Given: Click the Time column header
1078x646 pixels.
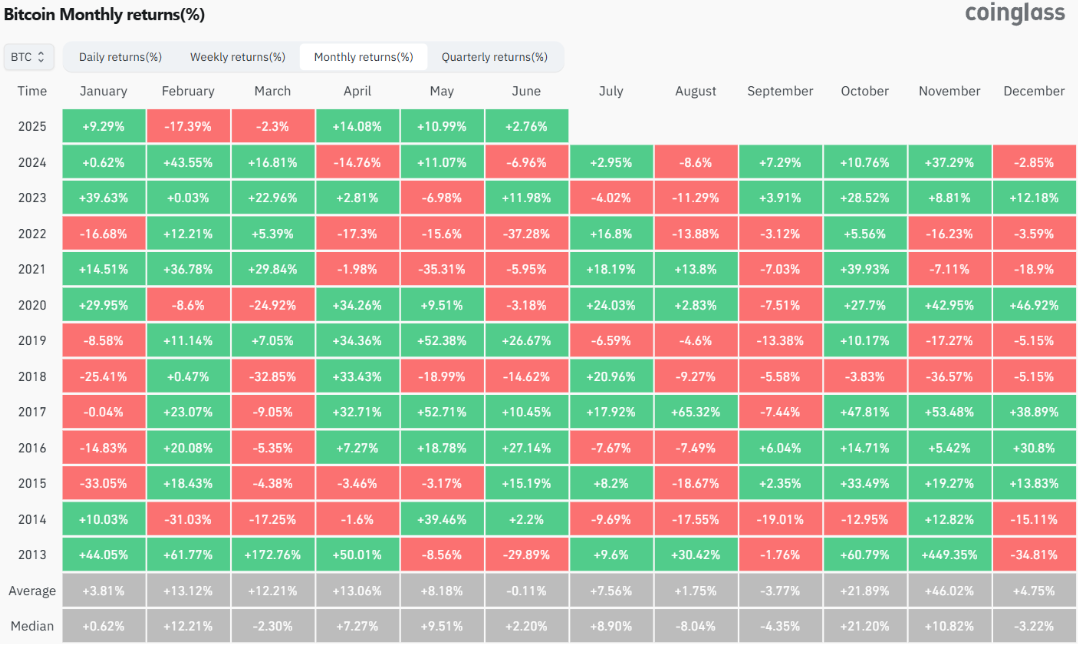Looking at the screenshot, I should [32, 91].
